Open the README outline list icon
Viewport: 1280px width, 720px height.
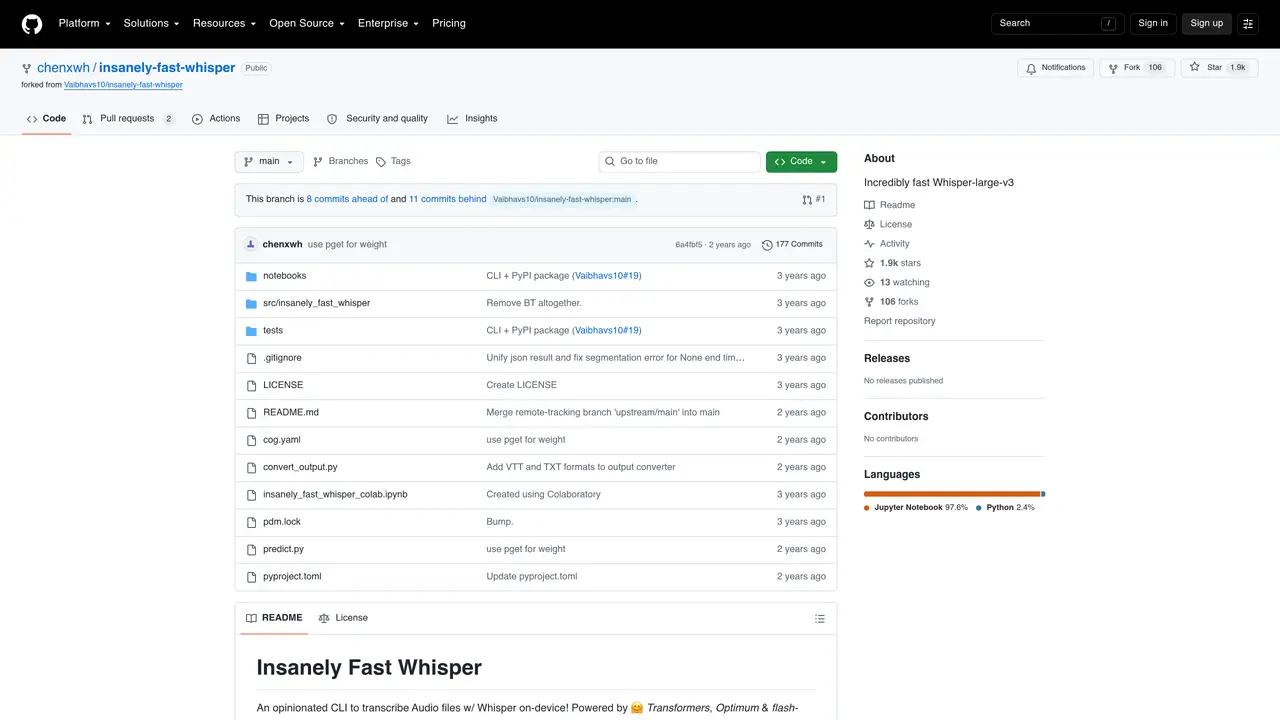820,619
